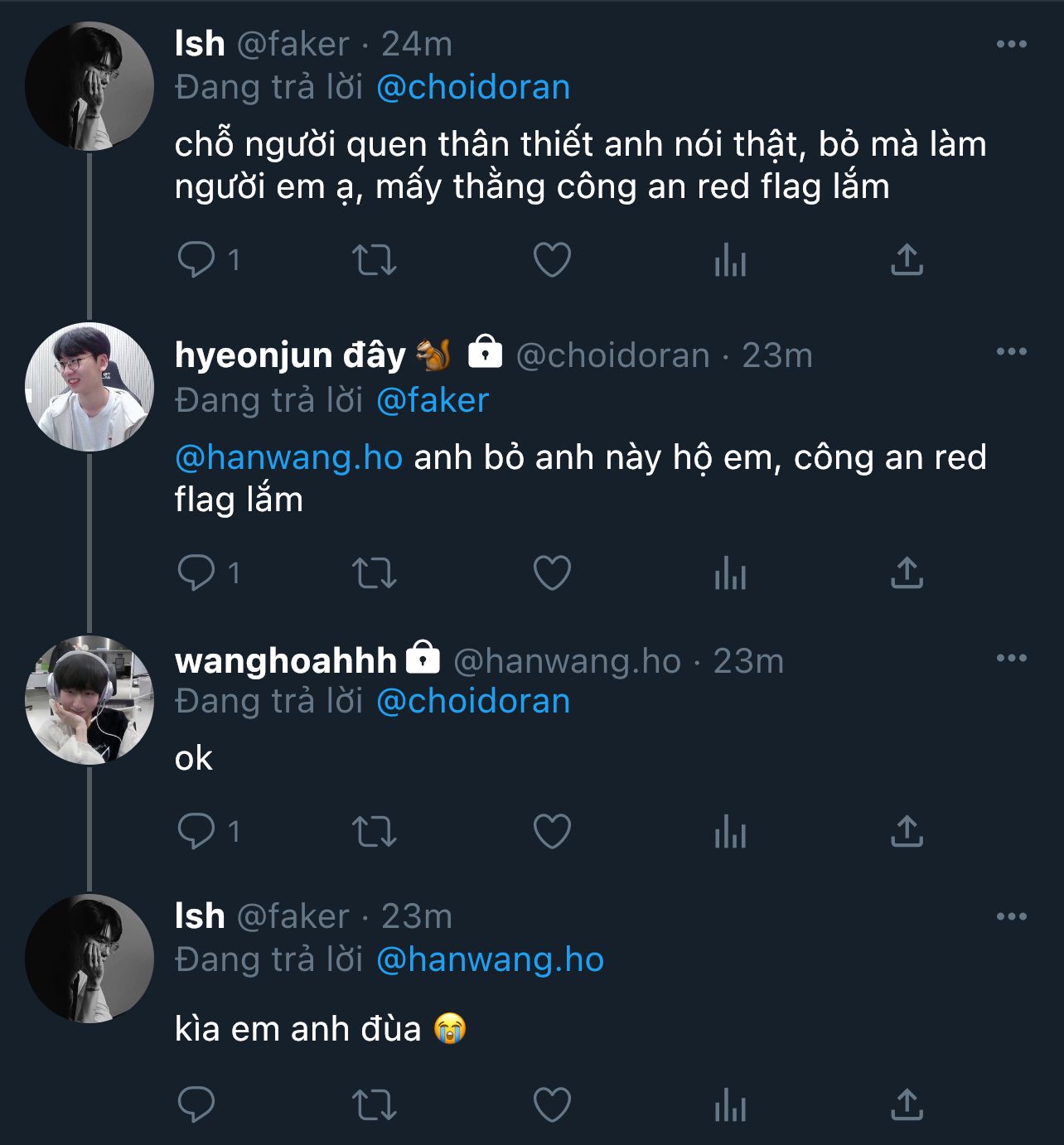The height and width of the screenshot is (1145, 1064).
Task: Open more options on wanghoahhh tweet
Action: pyautogui.click(x=1011, y=658)
